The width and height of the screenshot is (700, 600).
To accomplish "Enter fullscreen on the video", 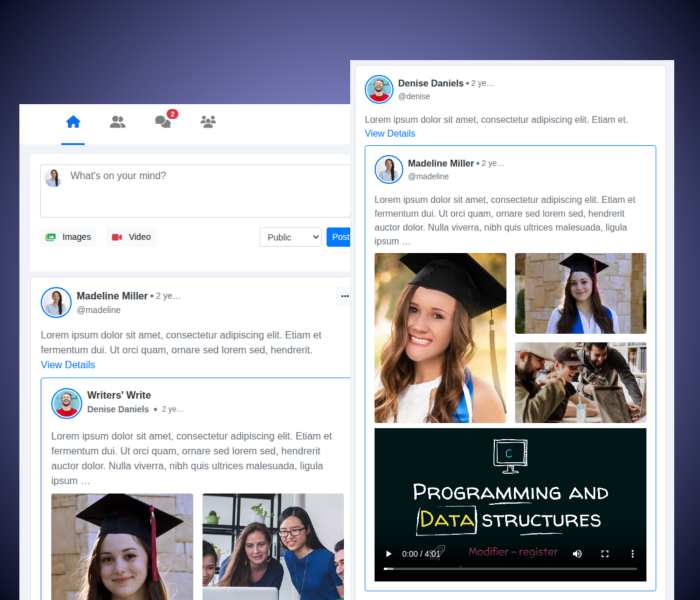I will pos(605,554).
